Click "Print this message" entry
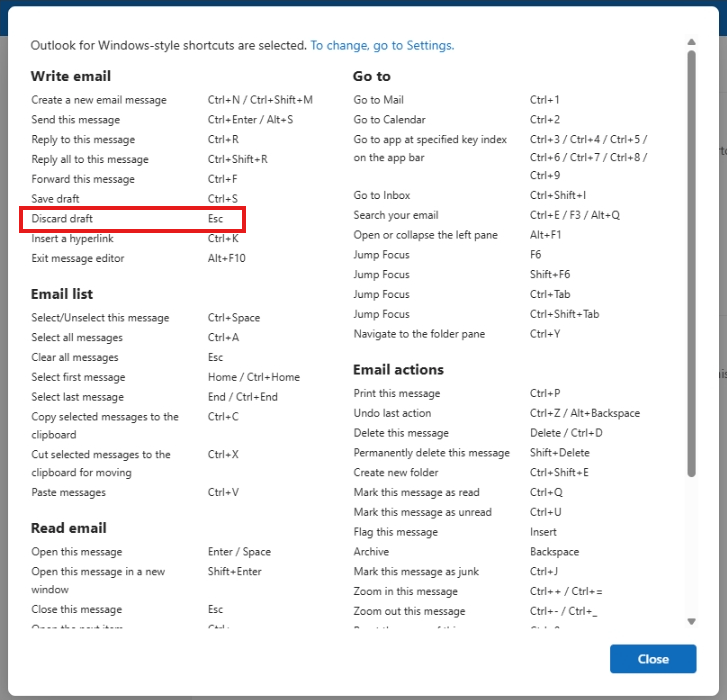The image size is (727, 700). [x=396, y=393]
